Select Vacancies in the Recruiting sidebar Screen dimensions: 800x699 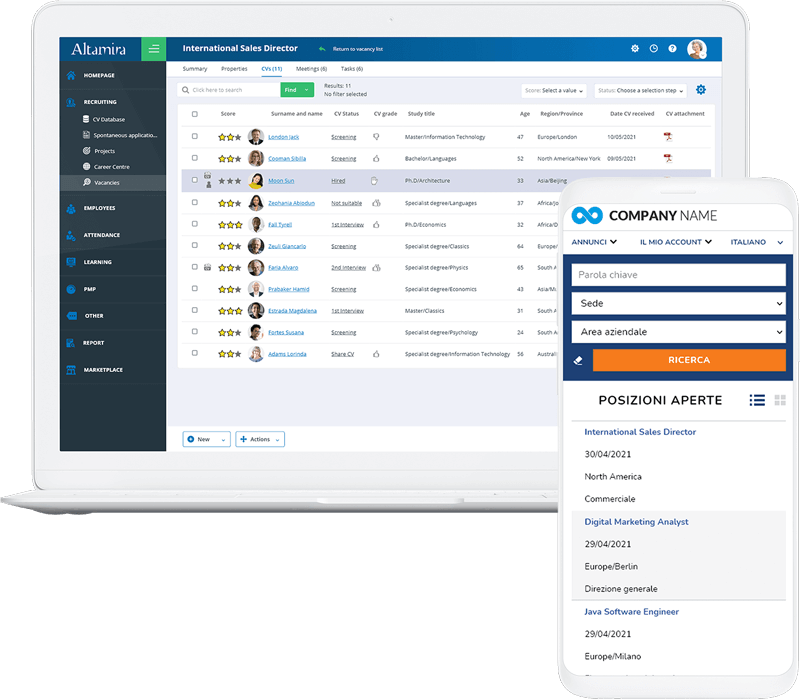tap(106, 183)
